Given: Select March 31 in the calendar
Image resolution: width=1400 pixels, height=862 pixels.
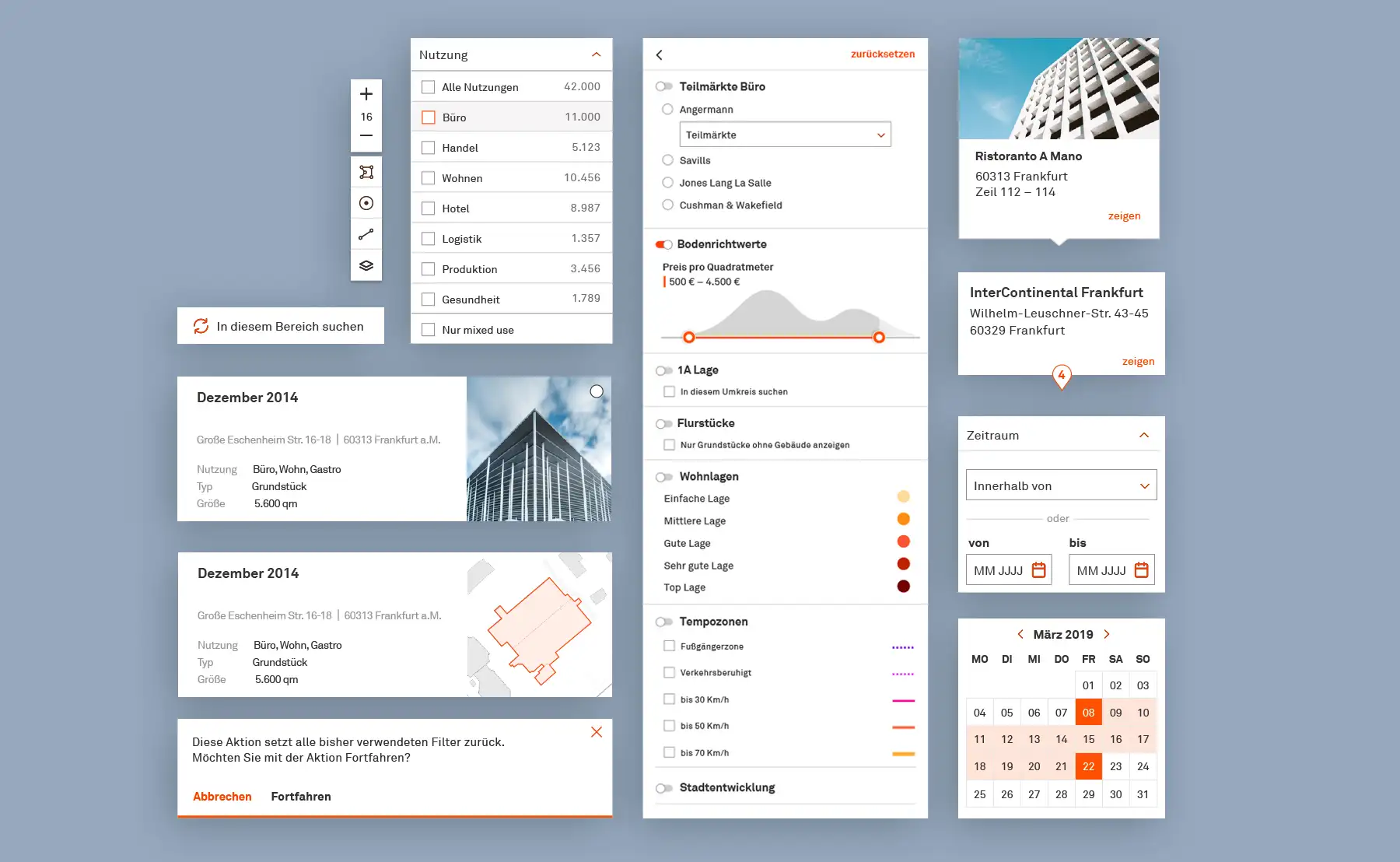Looking at the screenshot, I should click(1143, 794).
